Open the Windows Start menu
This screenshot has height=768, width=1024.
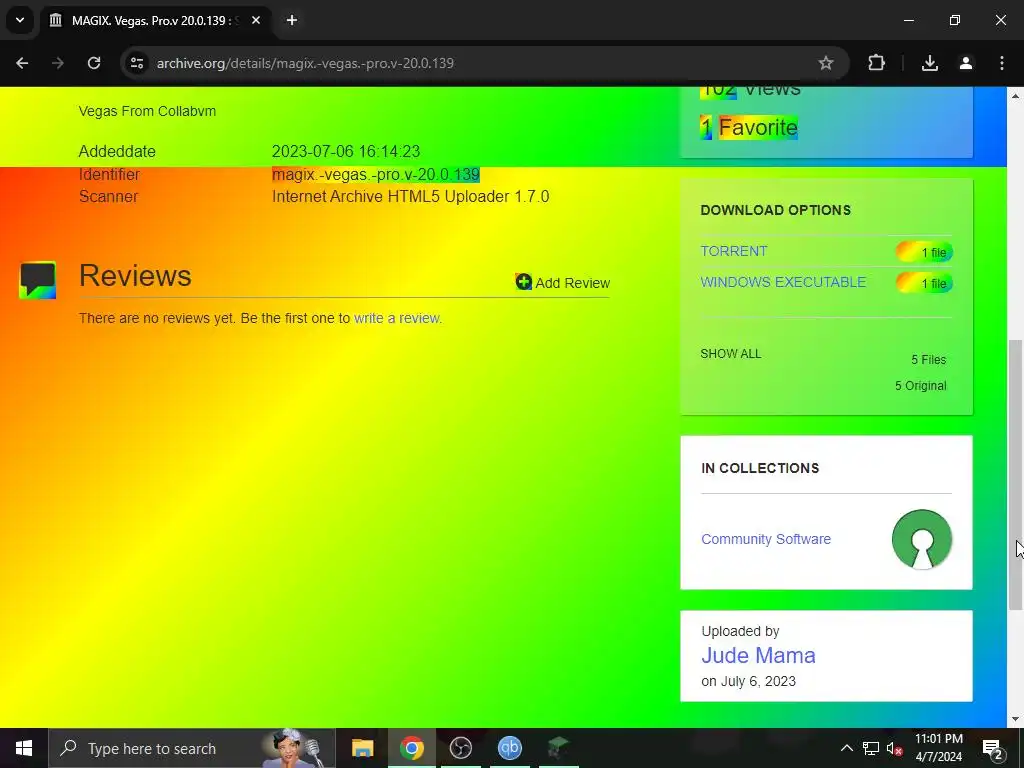(24, 748)
